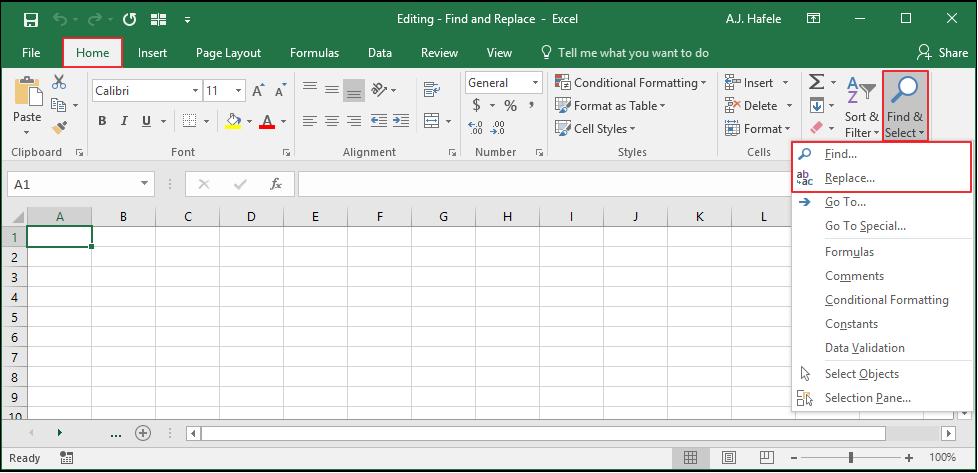Apply the Merge & Center icon

click(432, 120)
